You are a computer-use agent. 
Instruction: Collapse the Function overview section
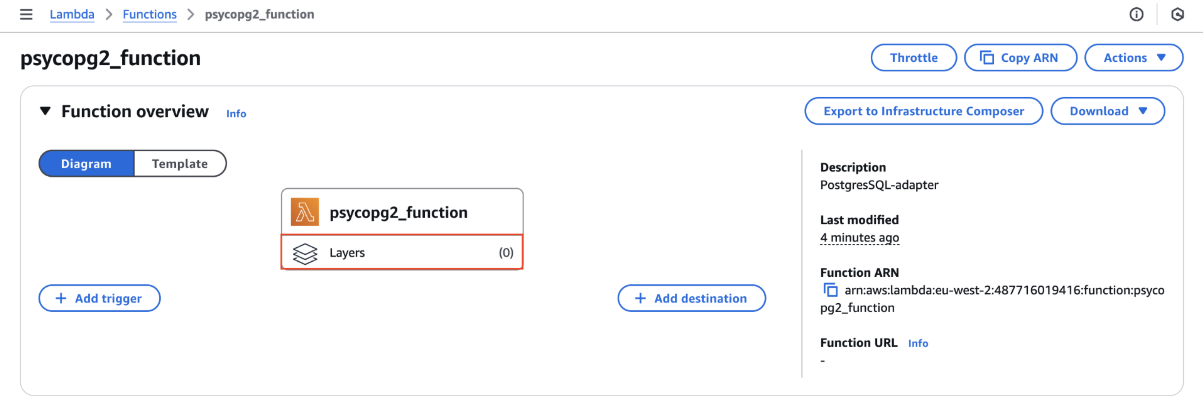click(x=45, y=112)
